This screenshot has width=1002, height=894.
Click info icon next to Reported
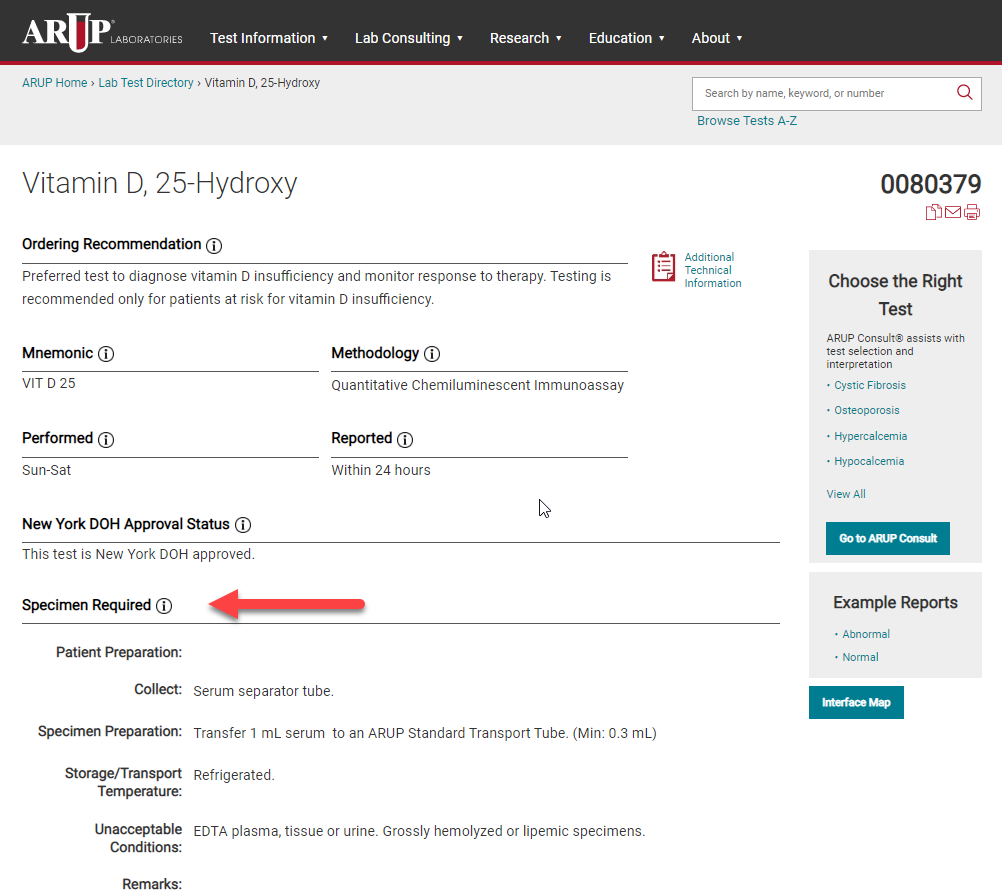click(405, 440)
